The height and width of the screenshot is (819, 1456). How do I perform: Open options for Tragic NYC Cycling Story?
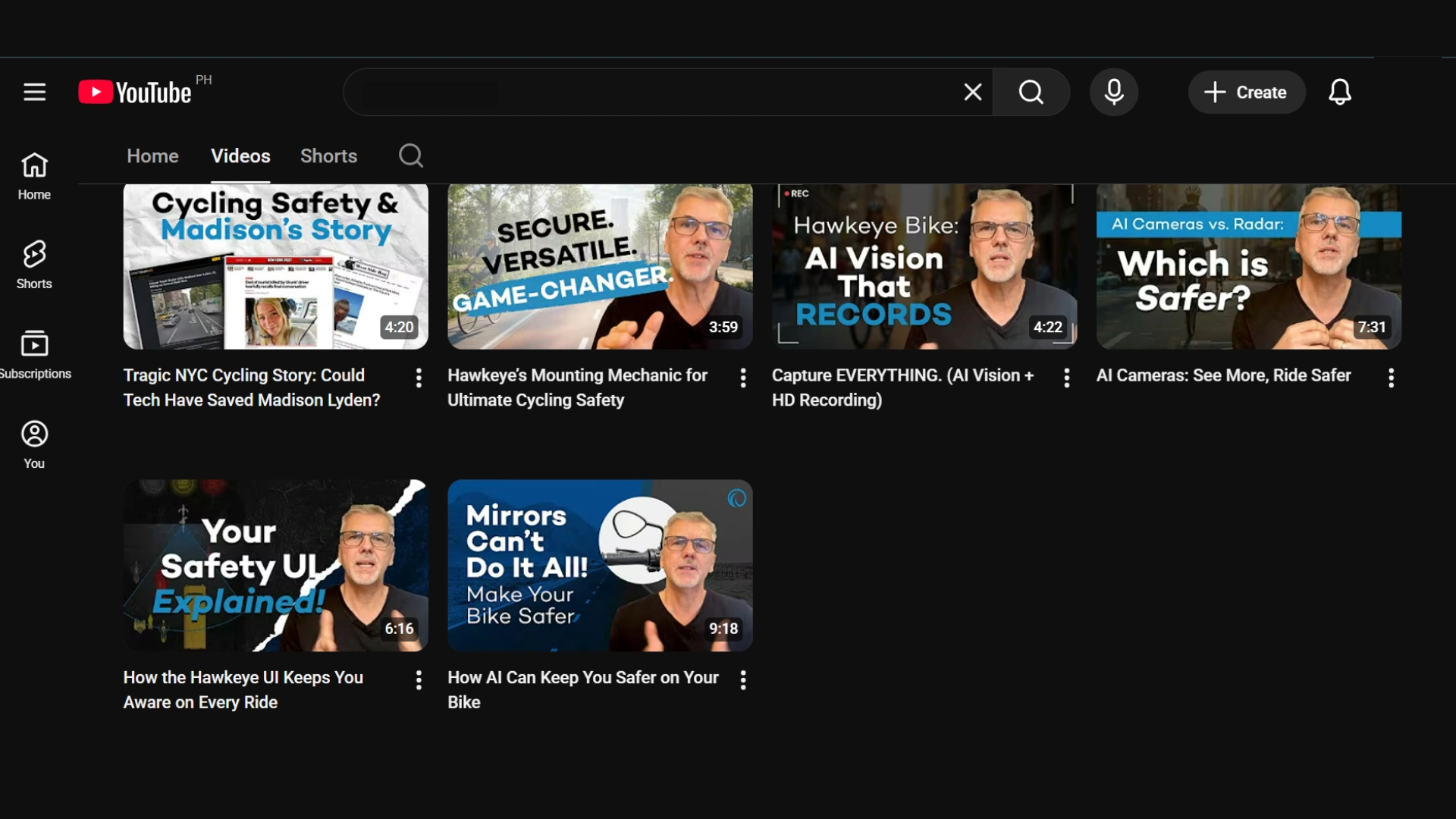pos(419,378)
